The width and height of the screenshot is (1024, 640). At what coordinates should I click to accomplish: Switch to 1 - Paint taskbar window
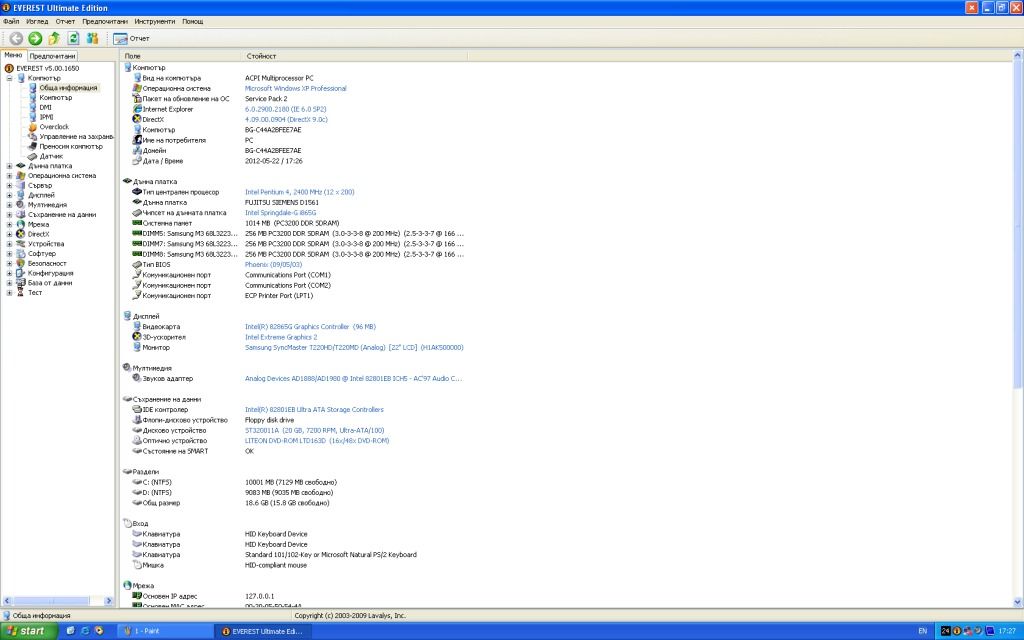[x=166, y=631]
